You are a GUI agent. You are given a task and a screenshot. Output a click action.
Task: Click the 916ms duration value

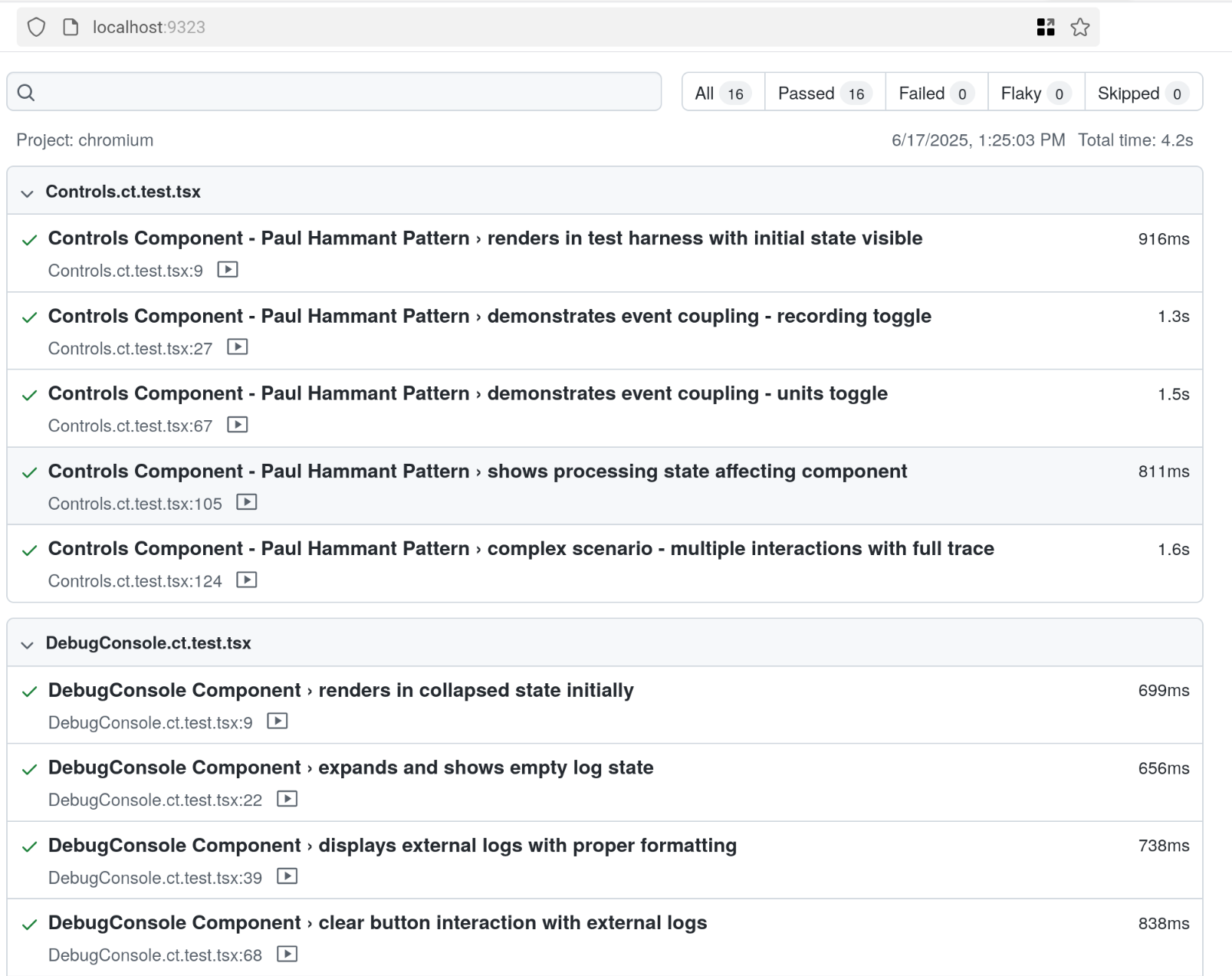1164,239
